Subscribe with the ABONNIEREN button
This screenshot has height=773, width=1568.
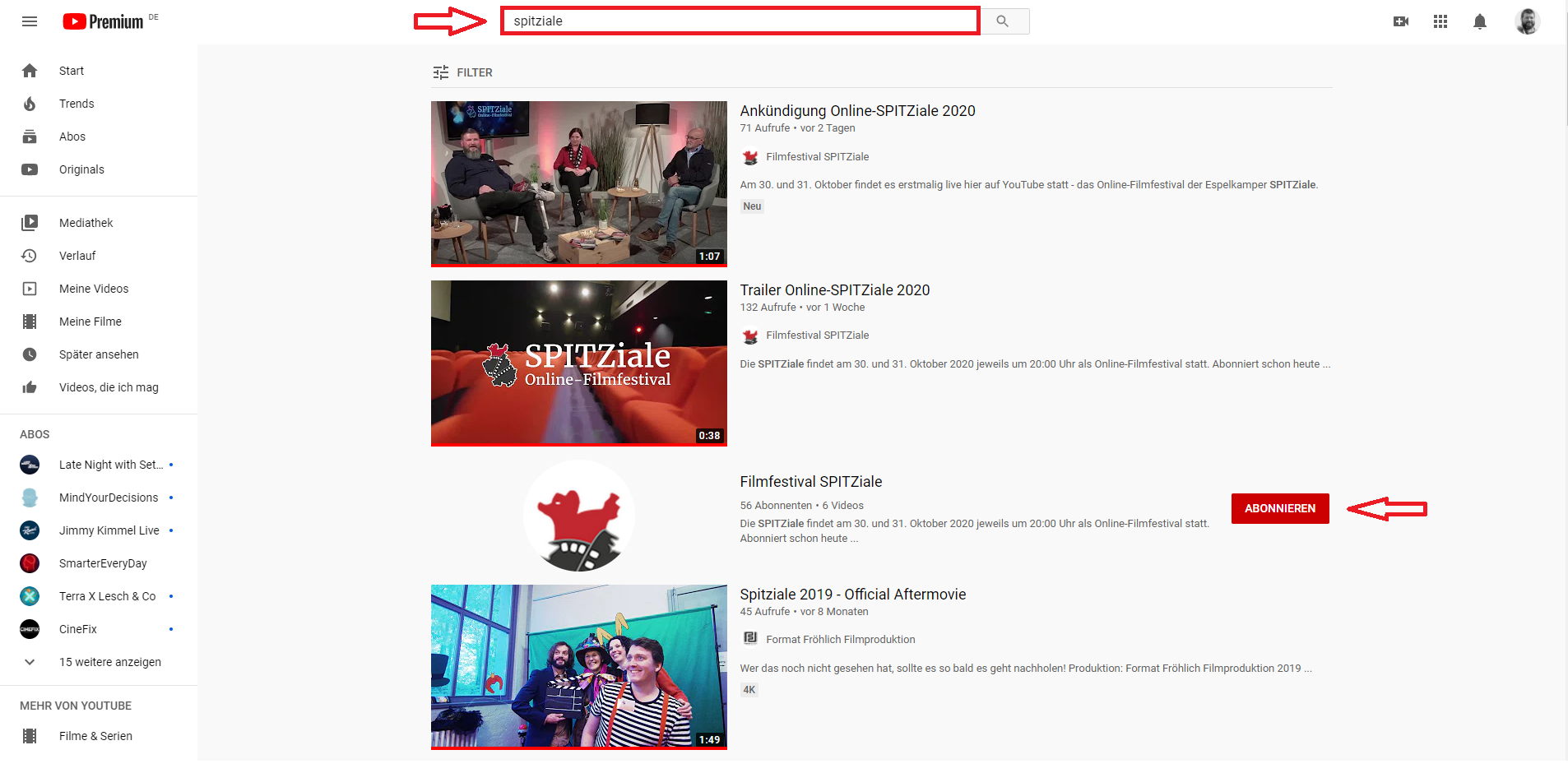pyautogui.click(x=1280, y=508)
